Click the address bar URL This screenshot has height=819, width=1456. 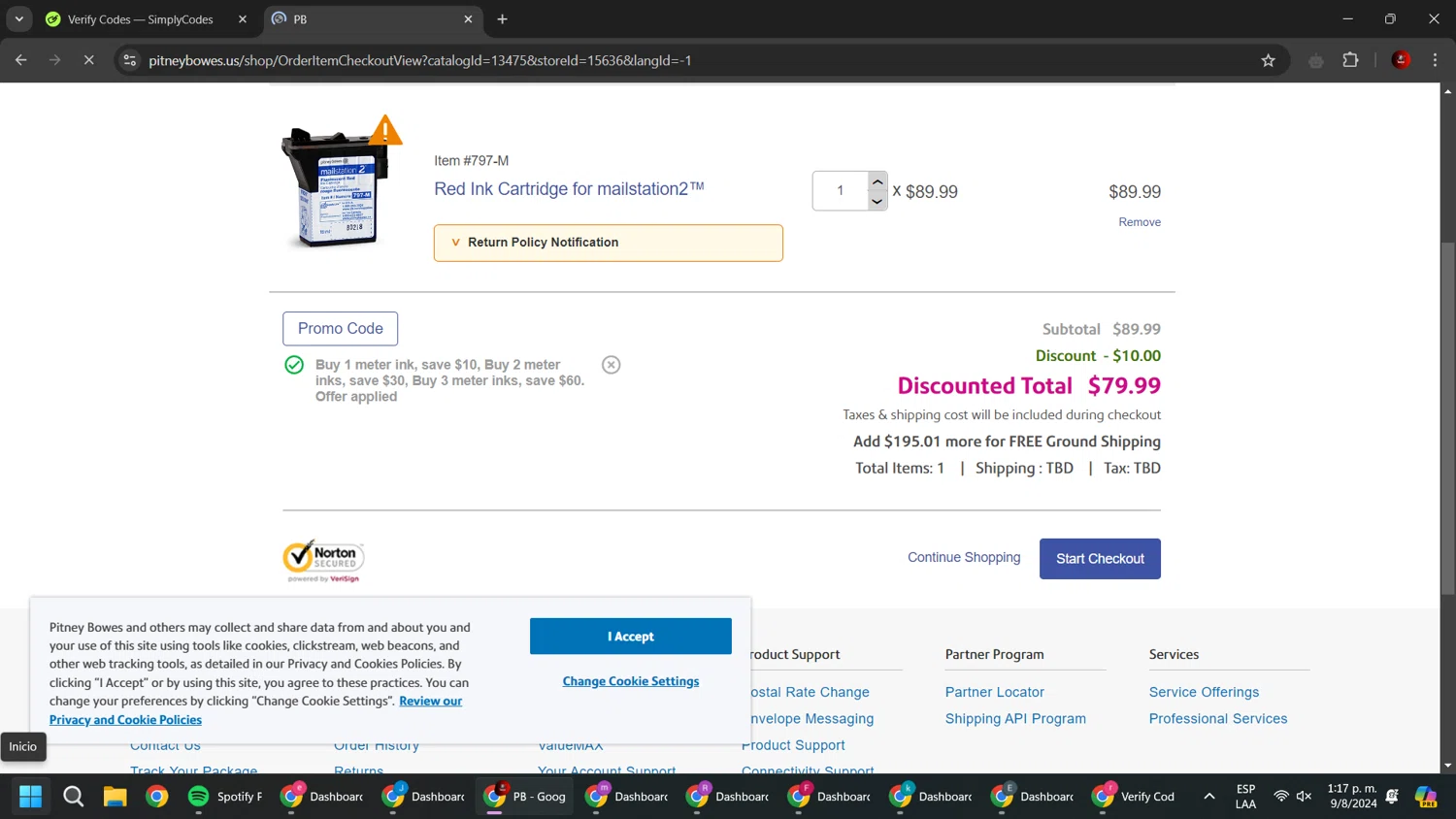(419, 60)
